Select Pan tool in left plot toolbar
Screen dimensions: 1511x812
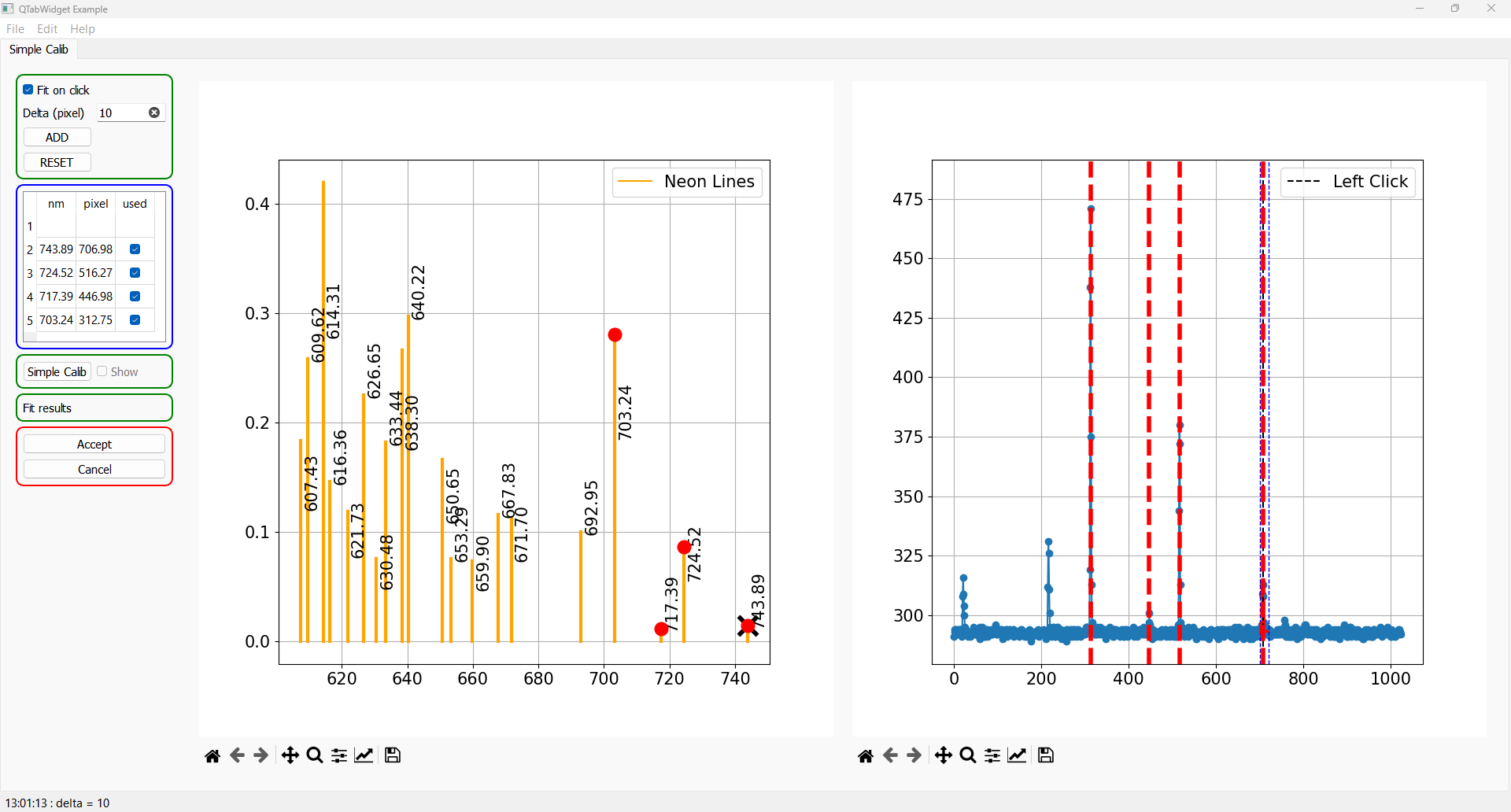pos(290,756)
